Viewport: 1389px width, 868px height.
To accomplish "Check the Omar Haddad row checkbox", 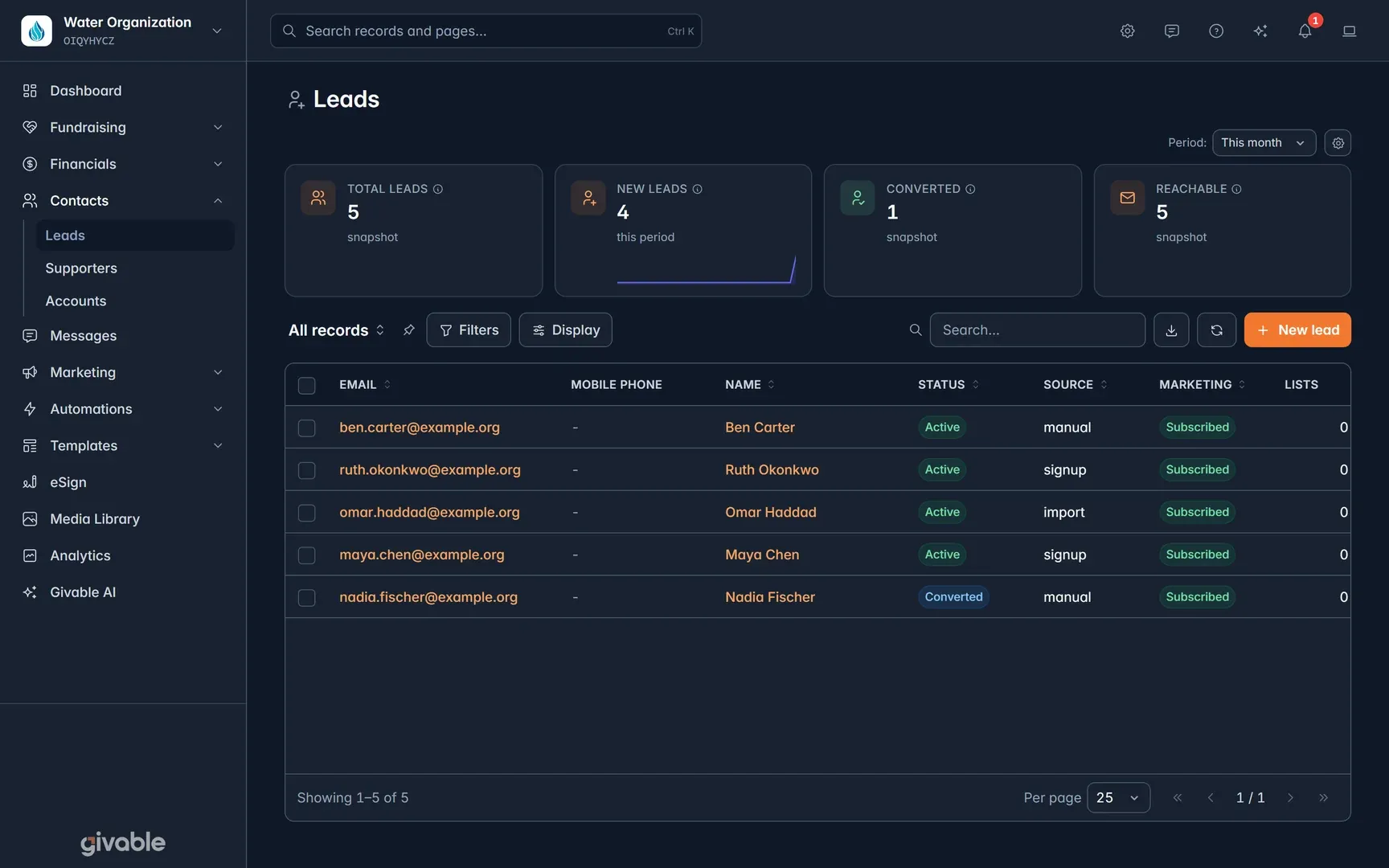I will (x=306, y=513).
